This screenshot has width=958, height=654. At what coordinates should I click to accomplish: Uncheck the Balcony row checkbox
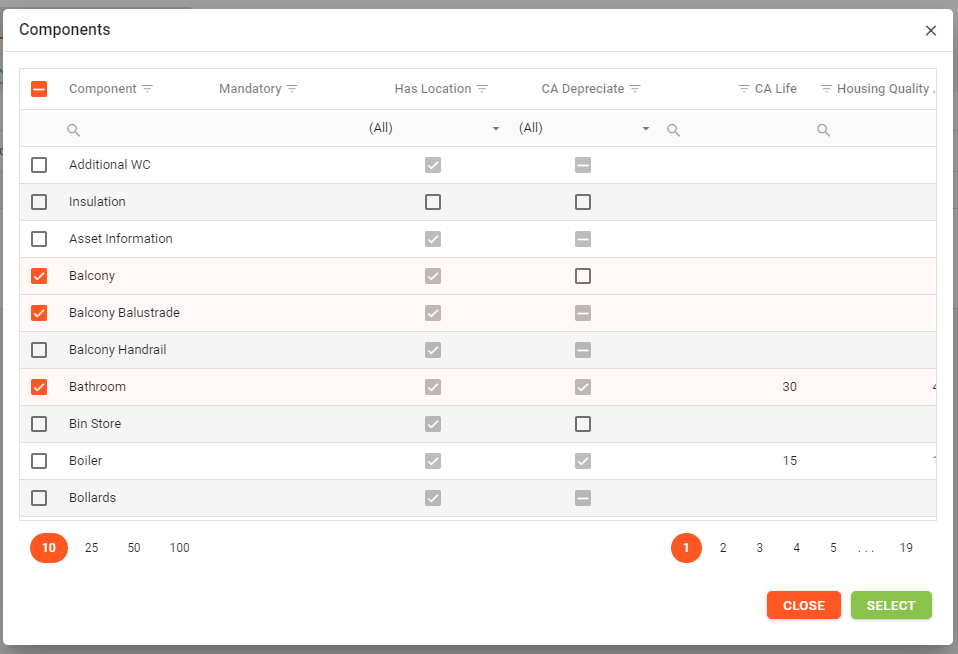coord(39,276)
